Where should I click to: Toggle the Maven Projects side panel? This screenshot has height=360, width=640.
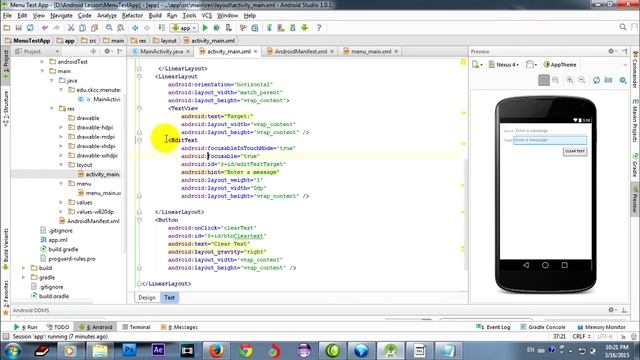(x=635, y=120)
